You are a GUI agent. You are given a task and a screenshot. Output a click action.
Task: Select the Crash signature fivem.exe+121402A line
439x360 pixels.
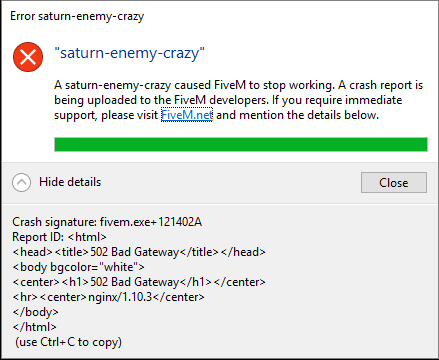[107, 222]
